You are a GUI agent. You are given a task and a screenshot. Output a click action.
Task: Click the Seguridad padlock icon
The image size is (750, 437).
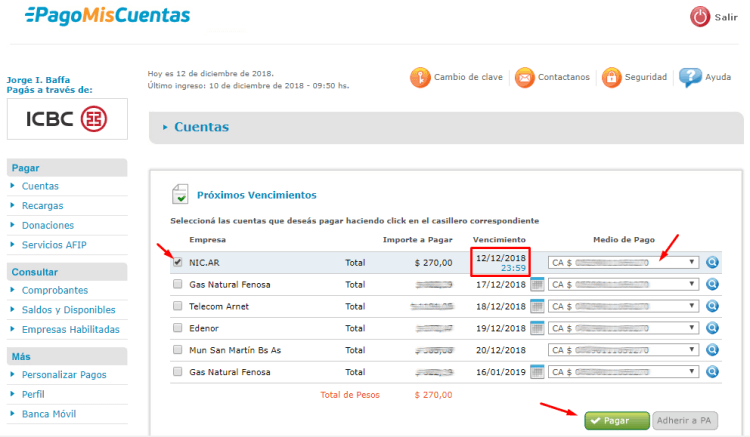pos(611,77)
